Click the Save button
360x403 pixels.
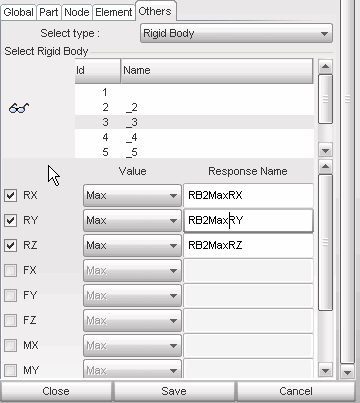coord(174,391)
